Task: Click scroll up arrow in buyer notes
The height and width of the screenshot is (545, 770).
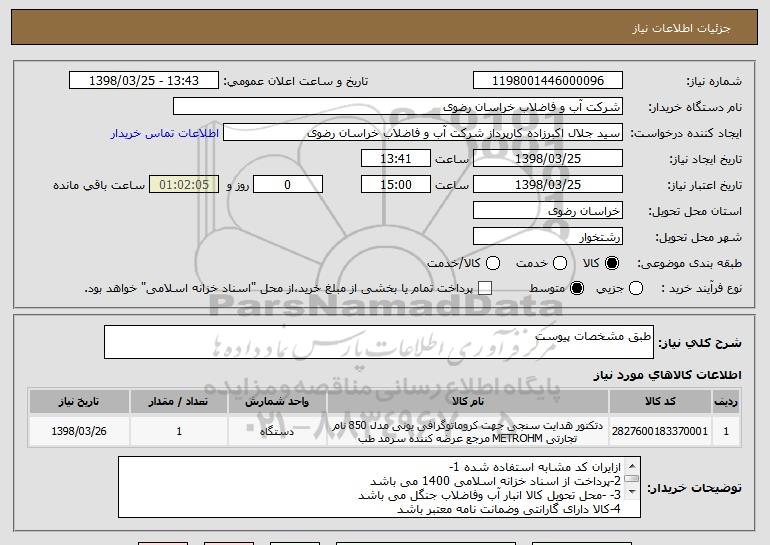Action: pyautogui.click(x=632, y=466)
